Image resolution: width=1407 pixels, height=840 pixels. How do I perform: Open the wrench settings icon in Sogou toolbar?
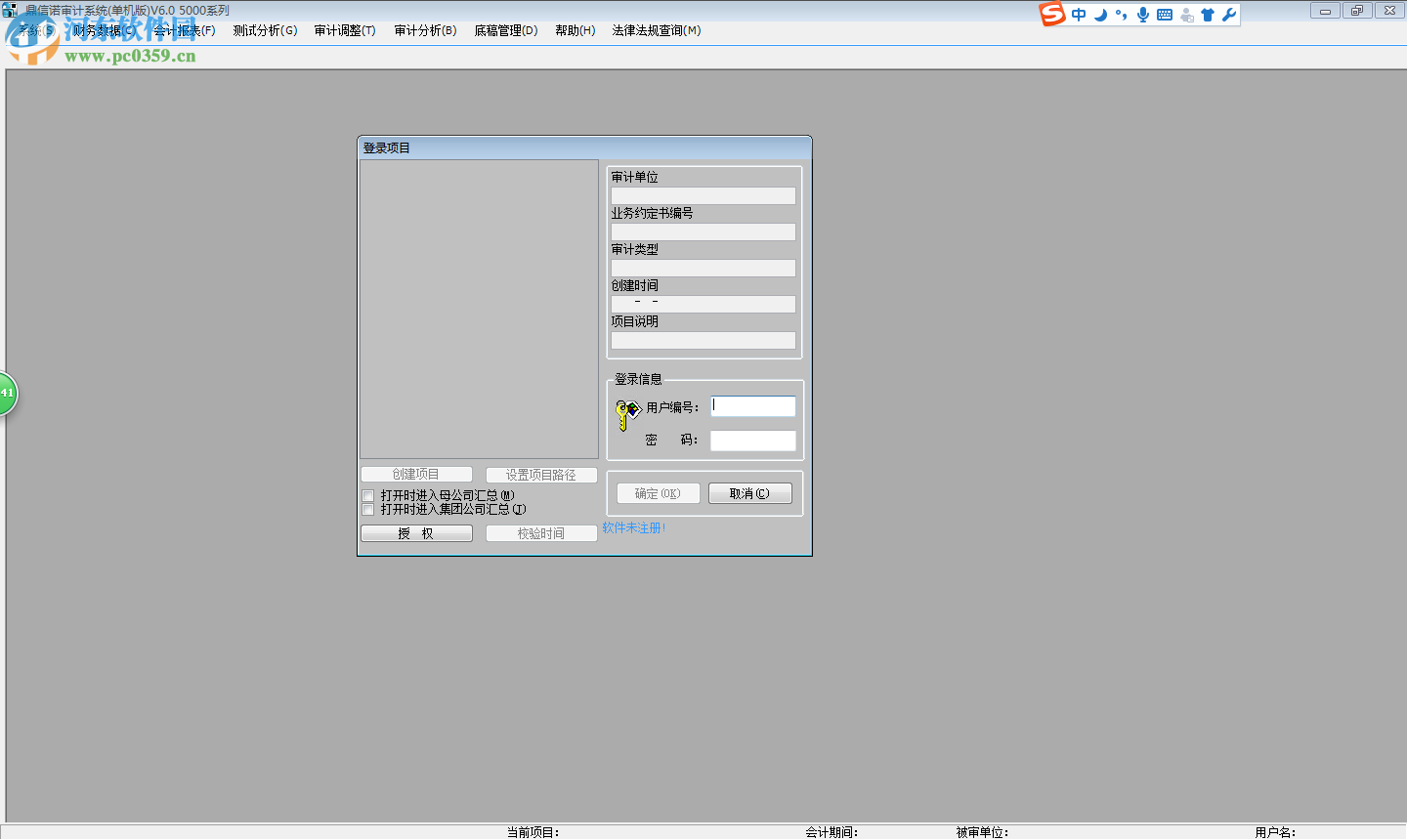pyautogui.click(x=1229, y=15)
